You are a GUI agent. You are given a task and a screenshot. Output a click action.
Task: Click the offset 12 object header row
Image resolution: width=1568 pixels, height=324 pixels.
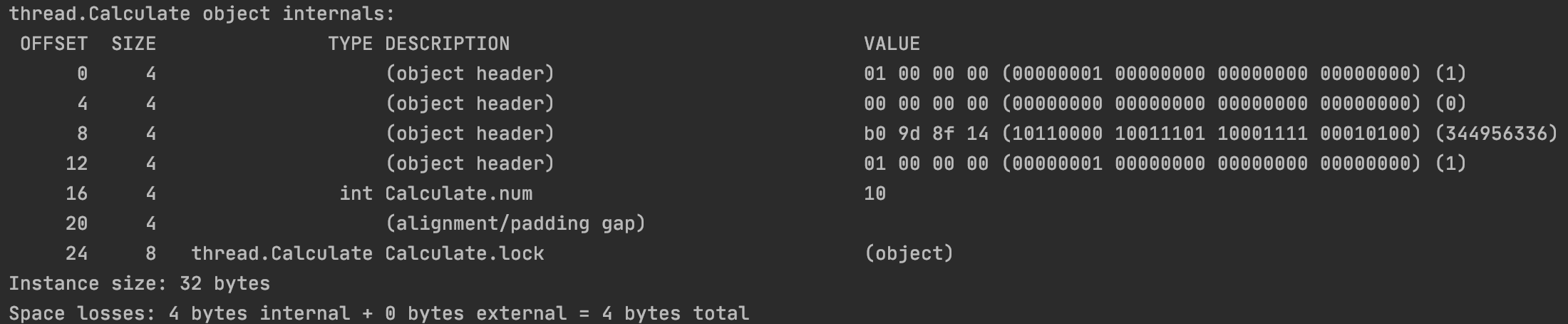coord(470,163)
